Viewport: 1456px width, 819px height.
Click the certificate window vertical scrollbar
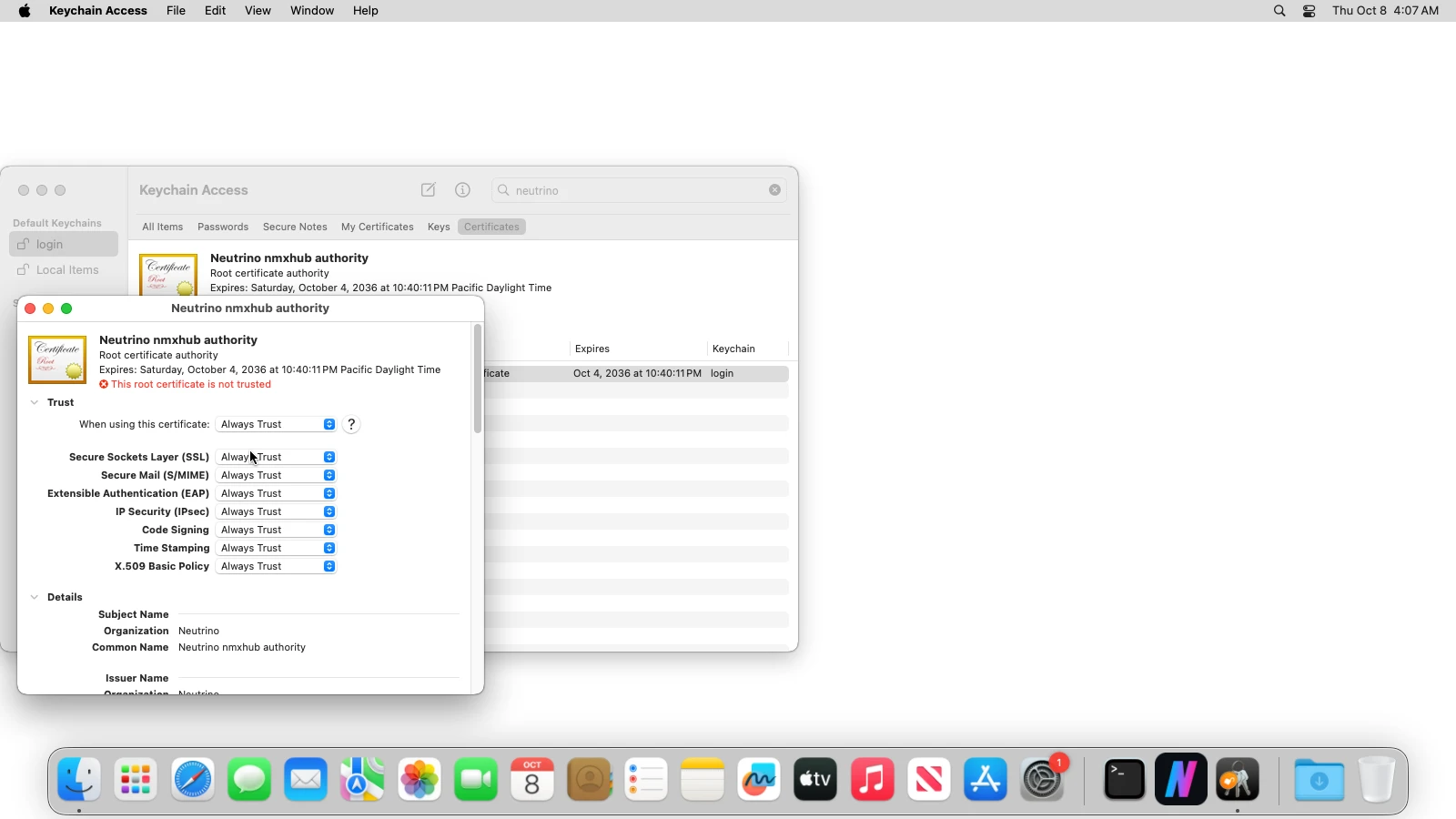477,379
